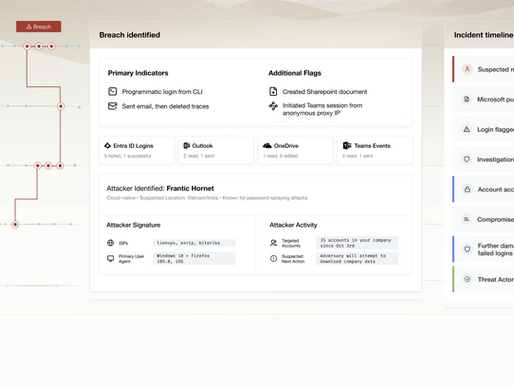
Task: Open the Teams Events card
Action: coord(375,150)
